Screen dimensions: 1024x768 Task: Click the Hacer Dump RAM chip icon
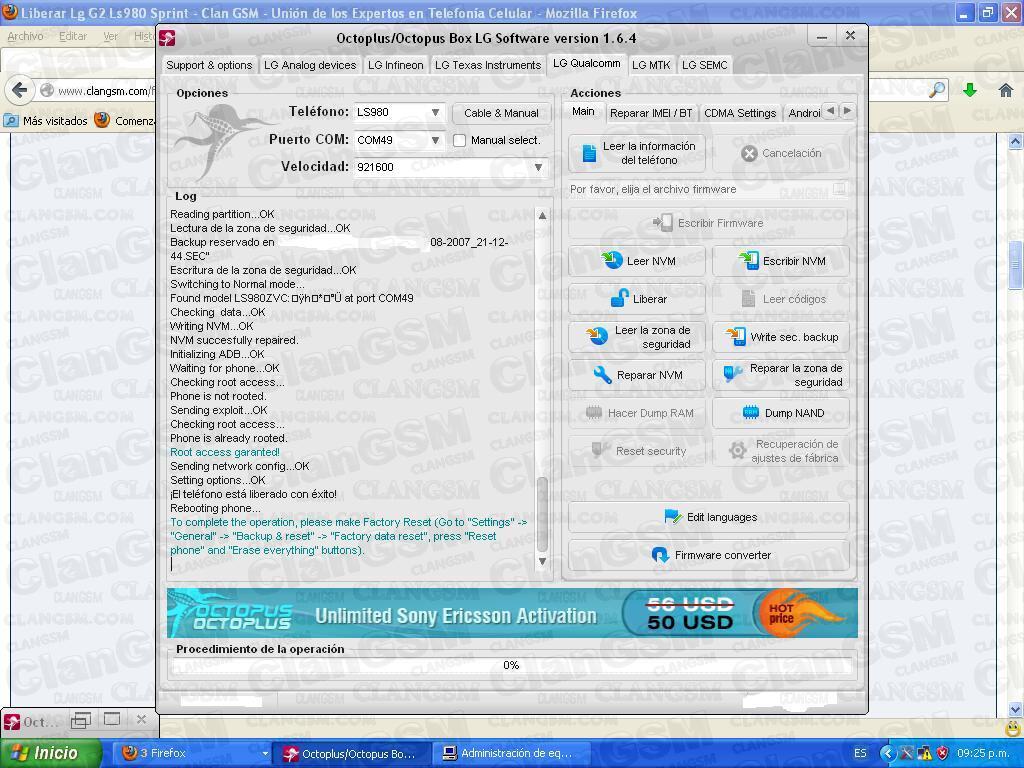pyautogui.click(x=594, y=413)
